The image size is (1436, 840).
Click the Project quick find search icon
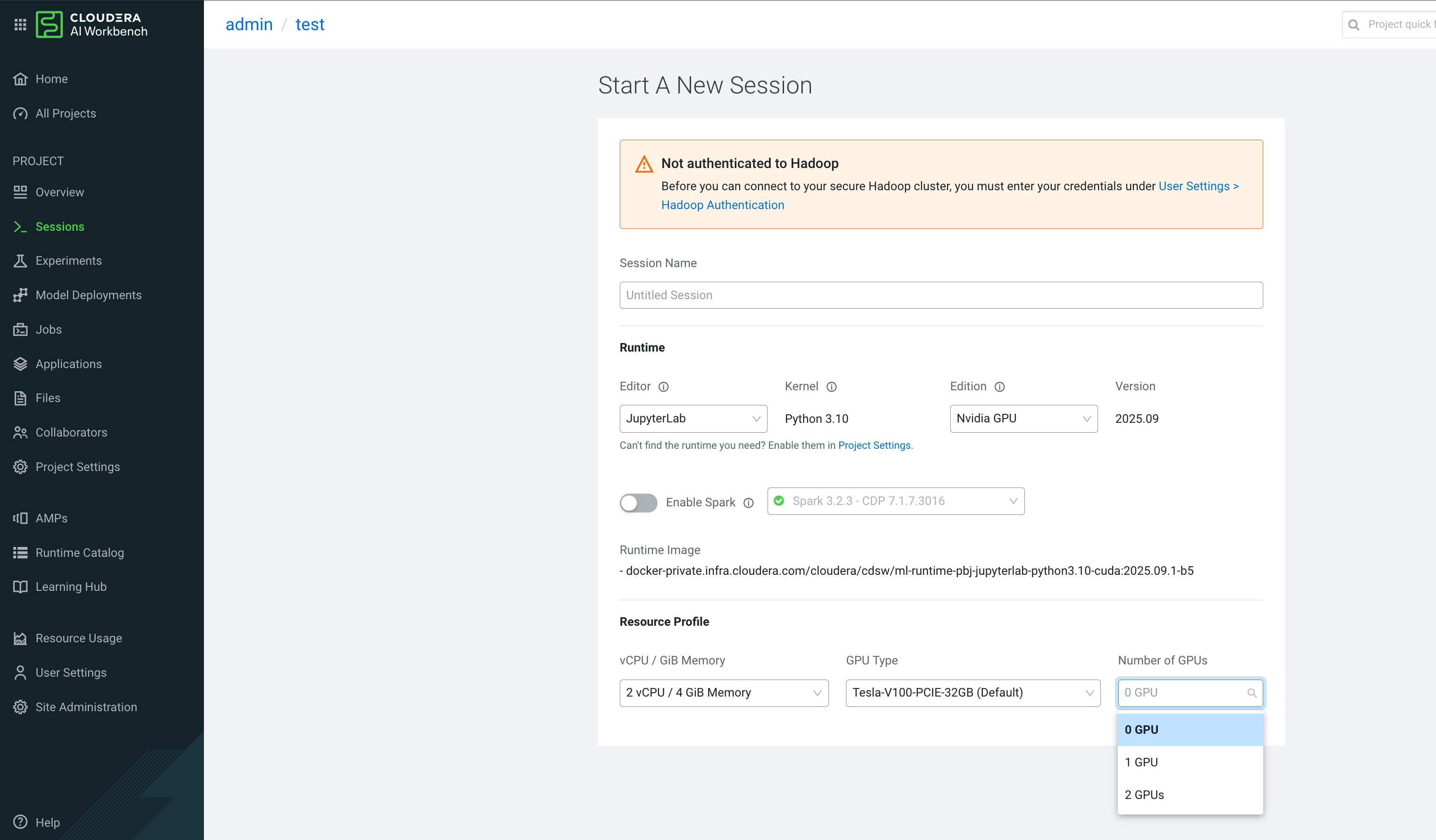pos(1354,25)
